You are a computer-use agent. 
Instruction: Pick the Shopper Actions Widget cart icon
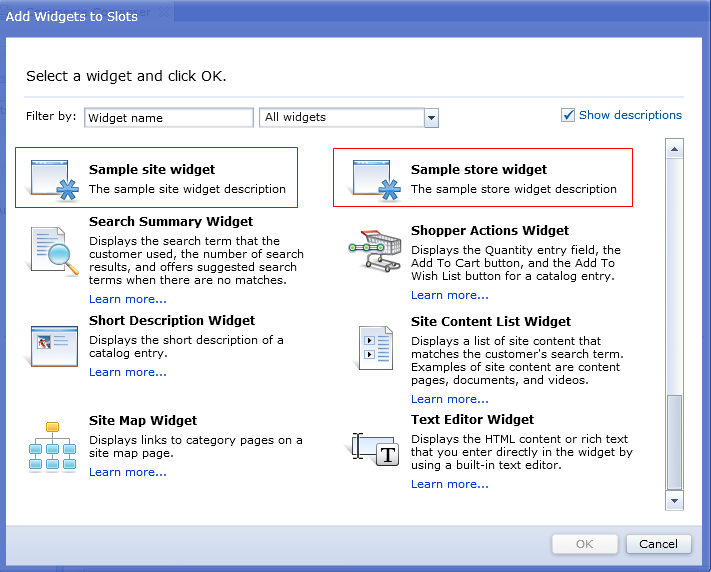point(375,250)
